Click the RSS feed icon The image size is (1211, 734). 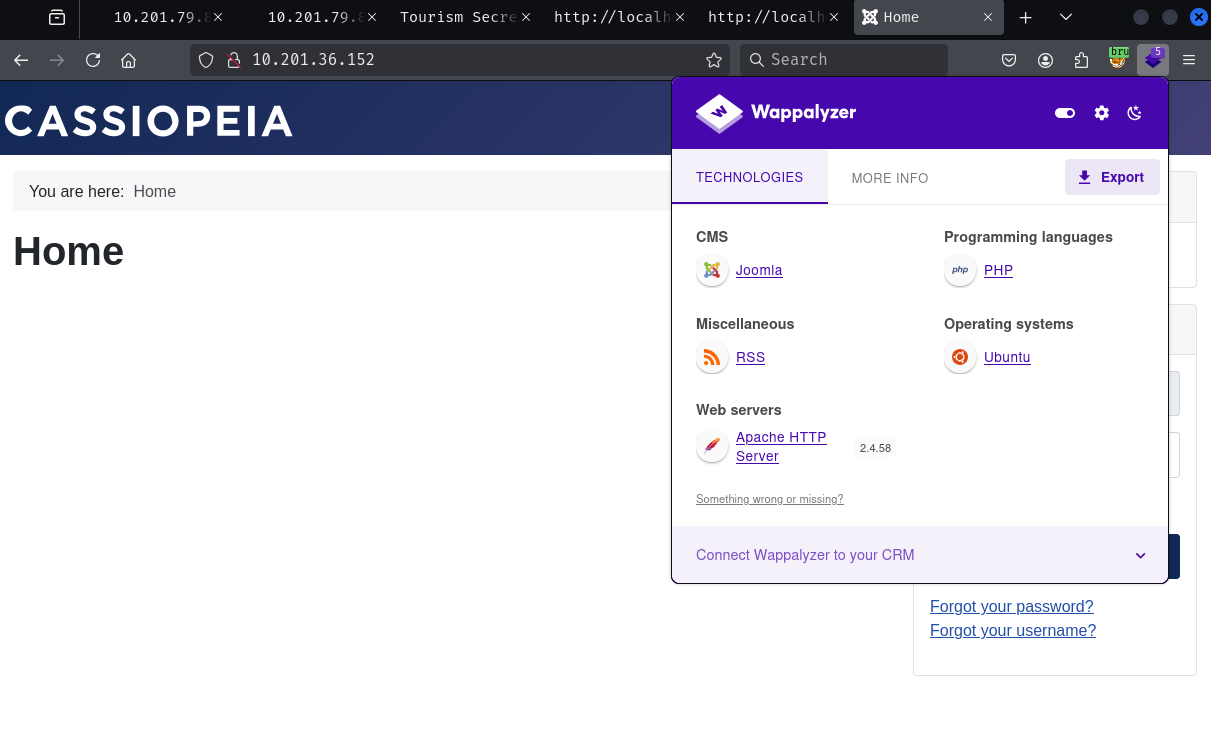(x=712, y=357)
